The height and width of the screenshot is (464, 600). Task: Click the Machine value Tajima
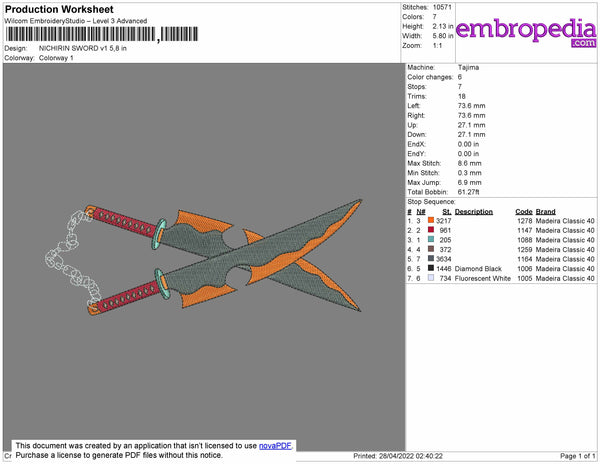coord(468,67)
